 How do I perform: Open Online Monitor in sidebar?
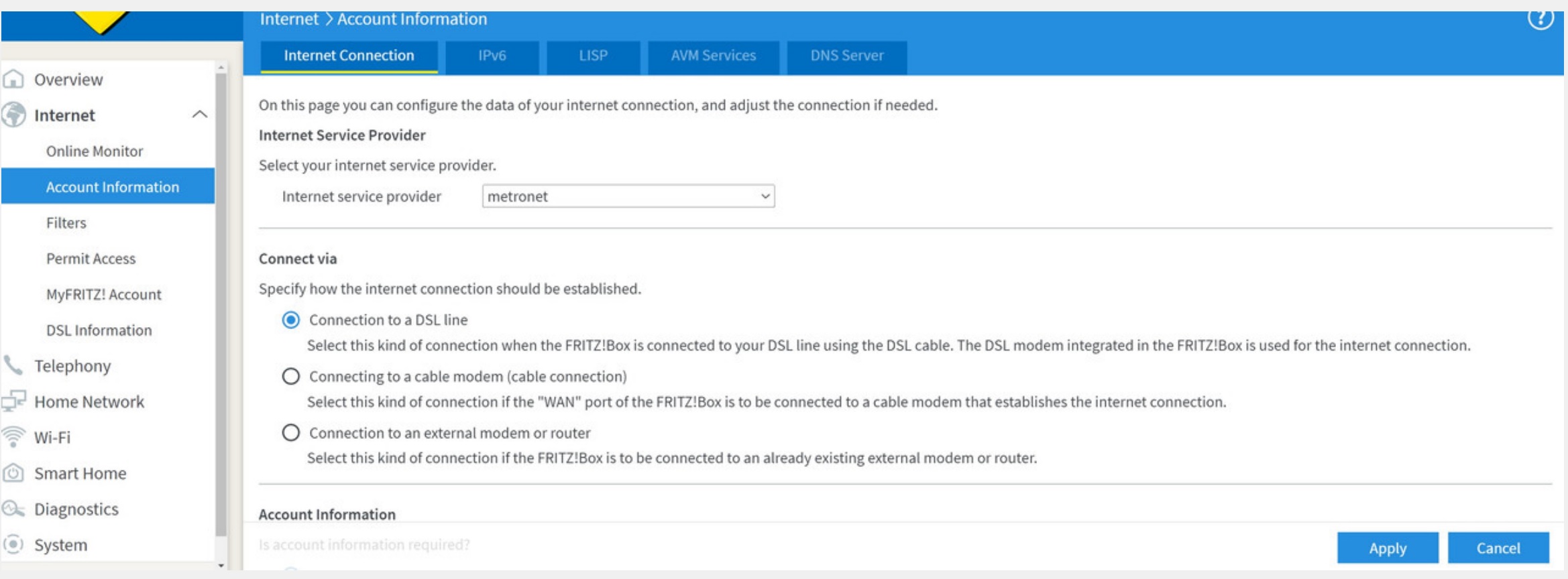tap(95, 151)
